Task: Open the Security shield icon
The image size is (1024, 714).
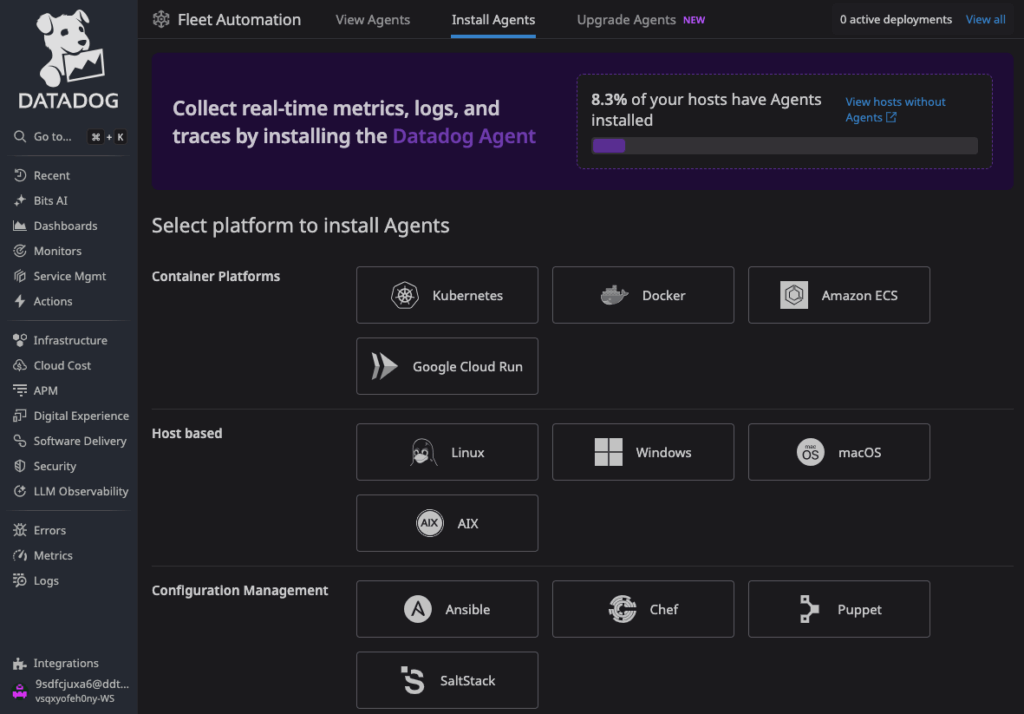Action: (x=20, y=466)
